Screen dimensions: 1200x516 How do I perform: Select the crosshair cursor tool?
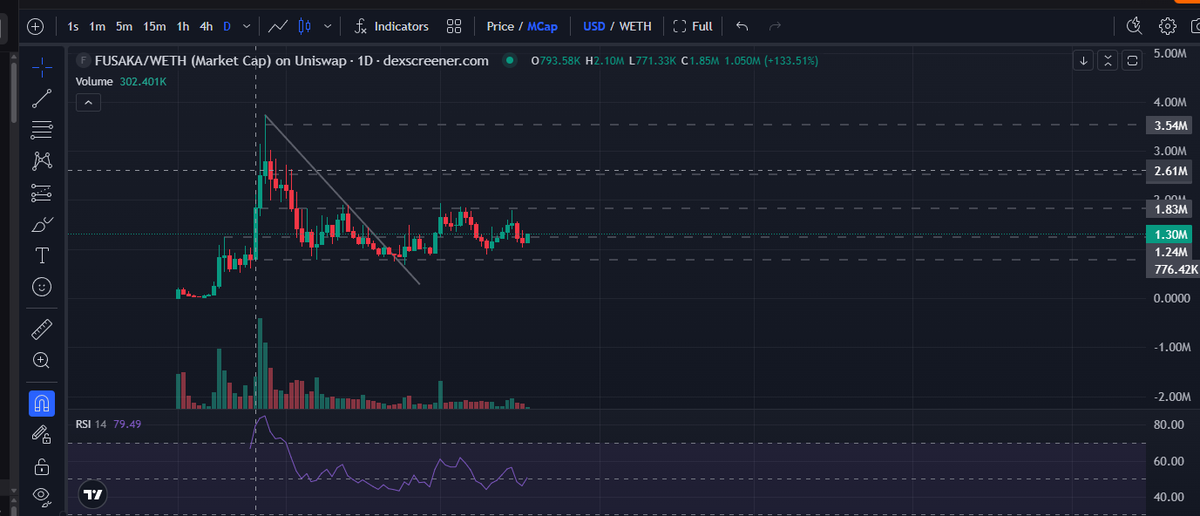(41, 67)
